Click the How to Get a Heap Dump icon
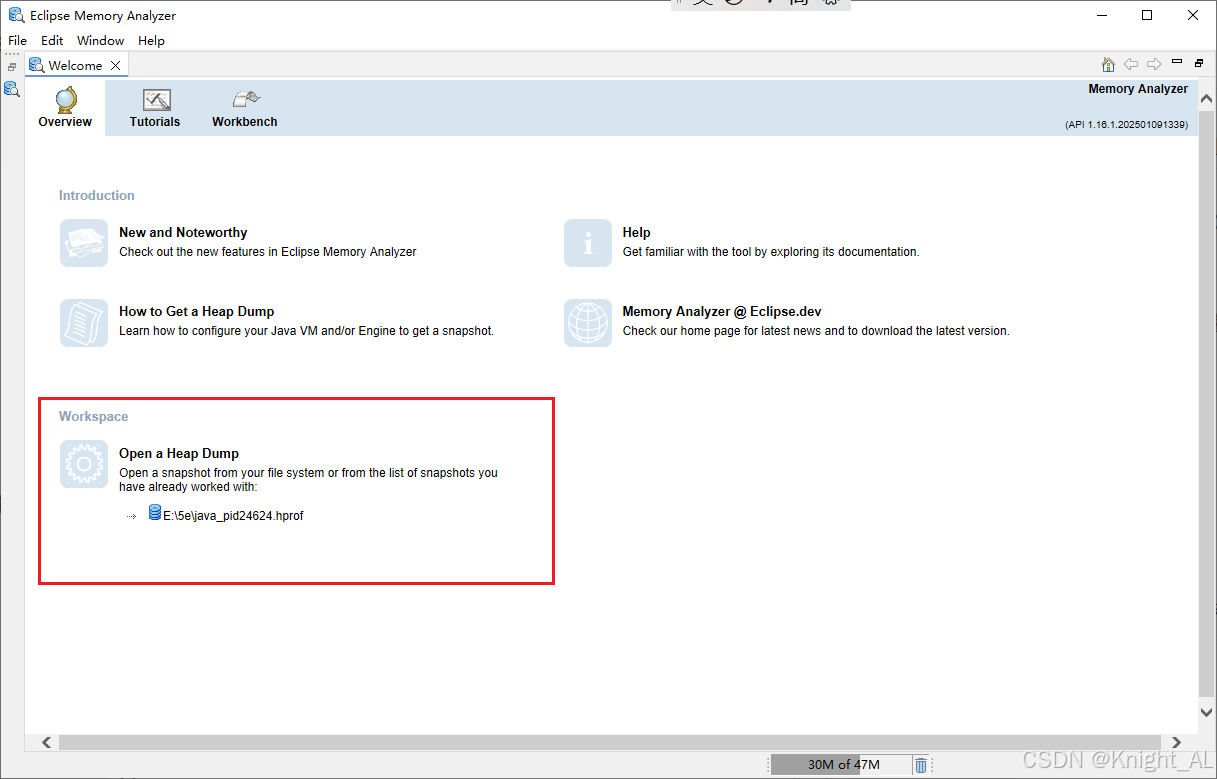 click(84, 322)
